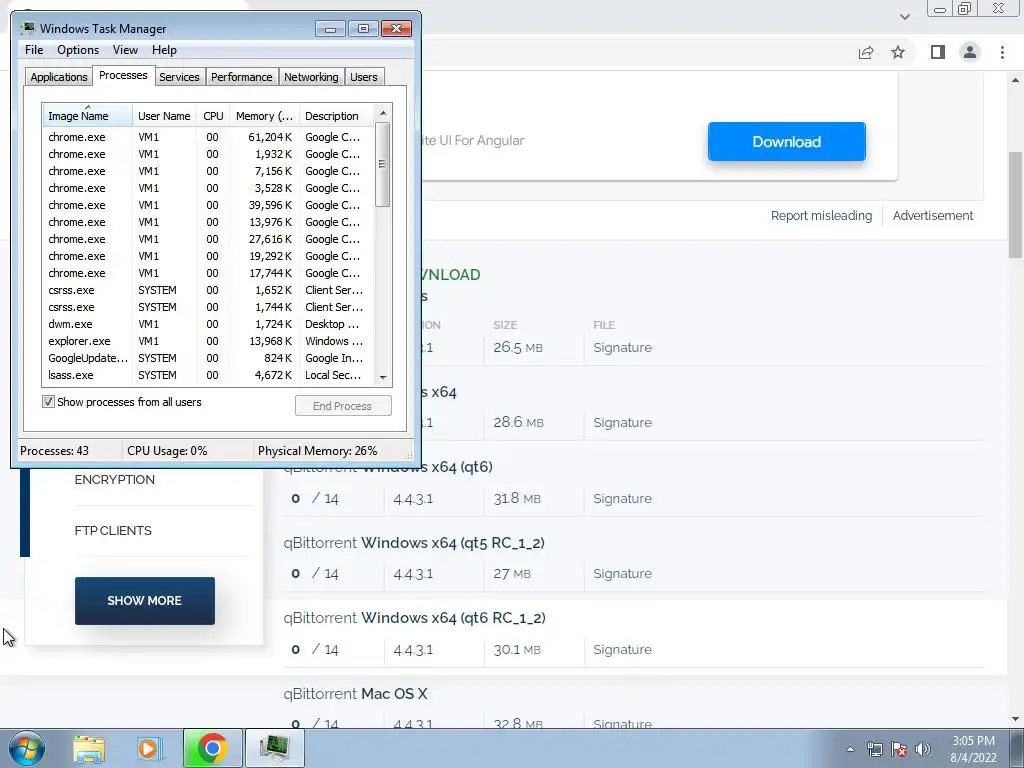
Task: Select chrome.exe using 61,204 K
Action: tap(208, 137)
